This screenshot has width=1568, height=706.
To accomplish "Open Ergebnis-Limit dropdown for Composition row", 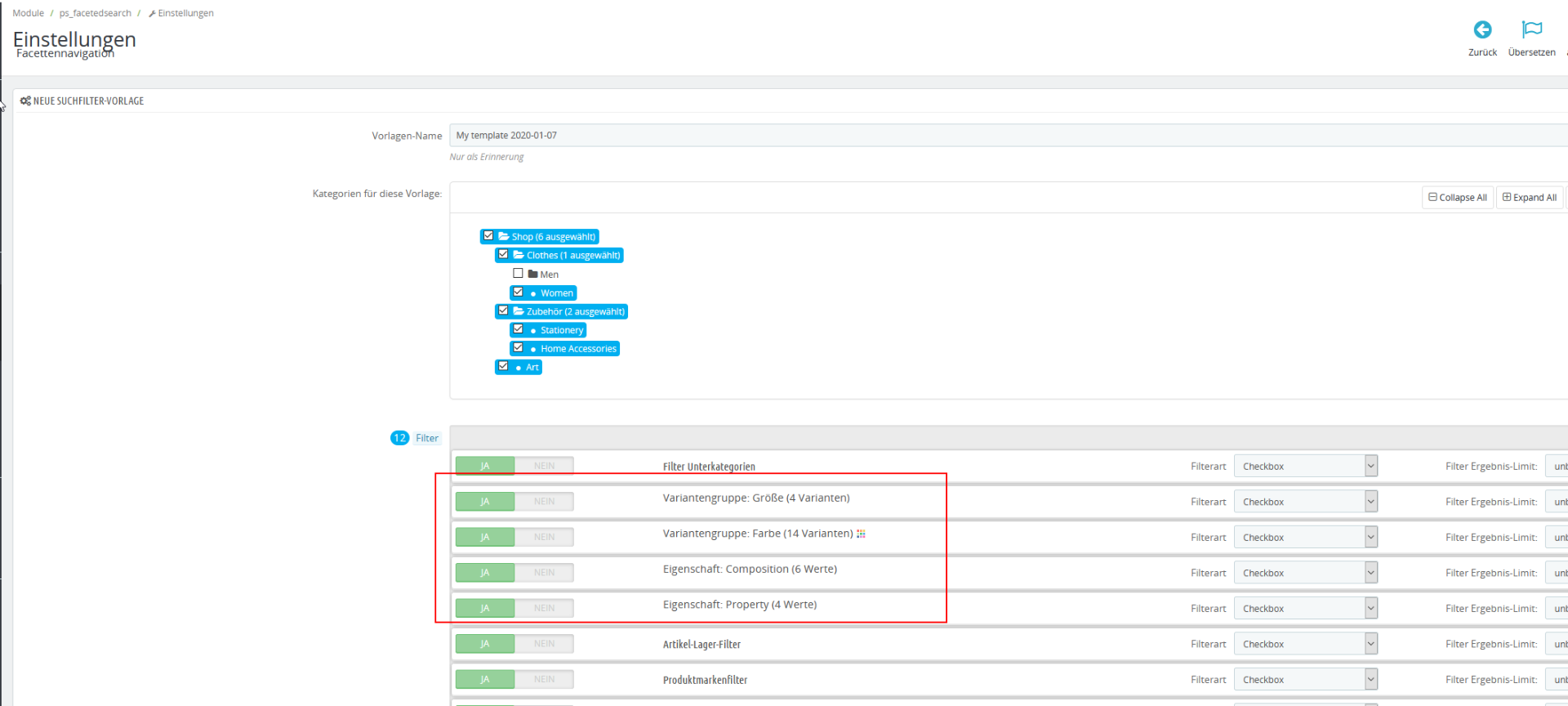I will click(x=1557, y=573).
